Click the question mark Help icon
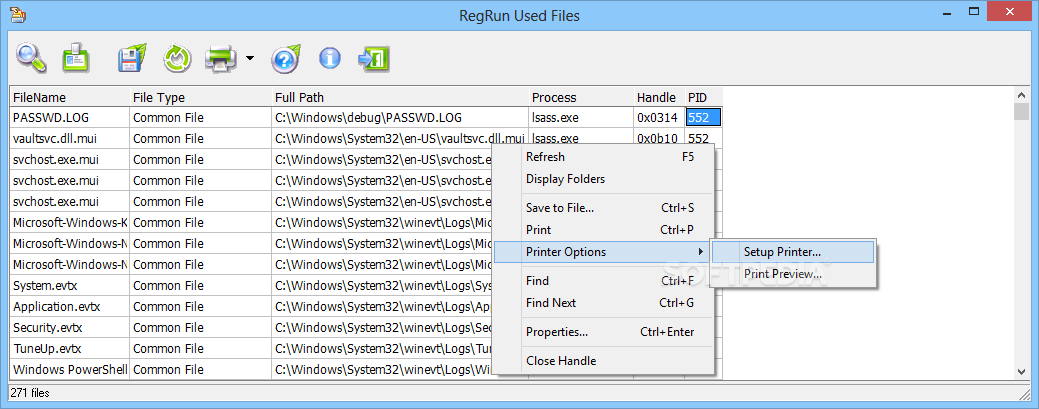This screenshot has width=1039, height=409. [286, 59]
